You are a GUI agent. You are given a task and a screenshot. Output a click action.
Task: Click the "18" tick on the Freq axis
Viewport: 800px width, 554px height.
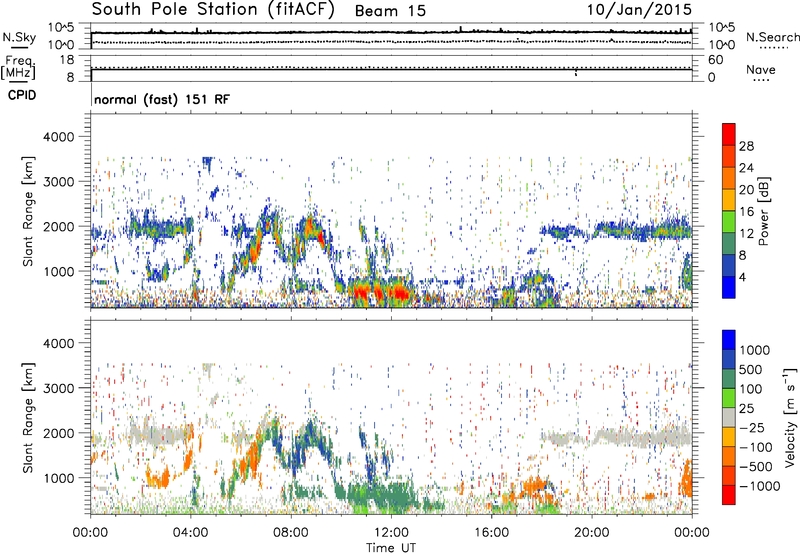click(x=67, y=60)
